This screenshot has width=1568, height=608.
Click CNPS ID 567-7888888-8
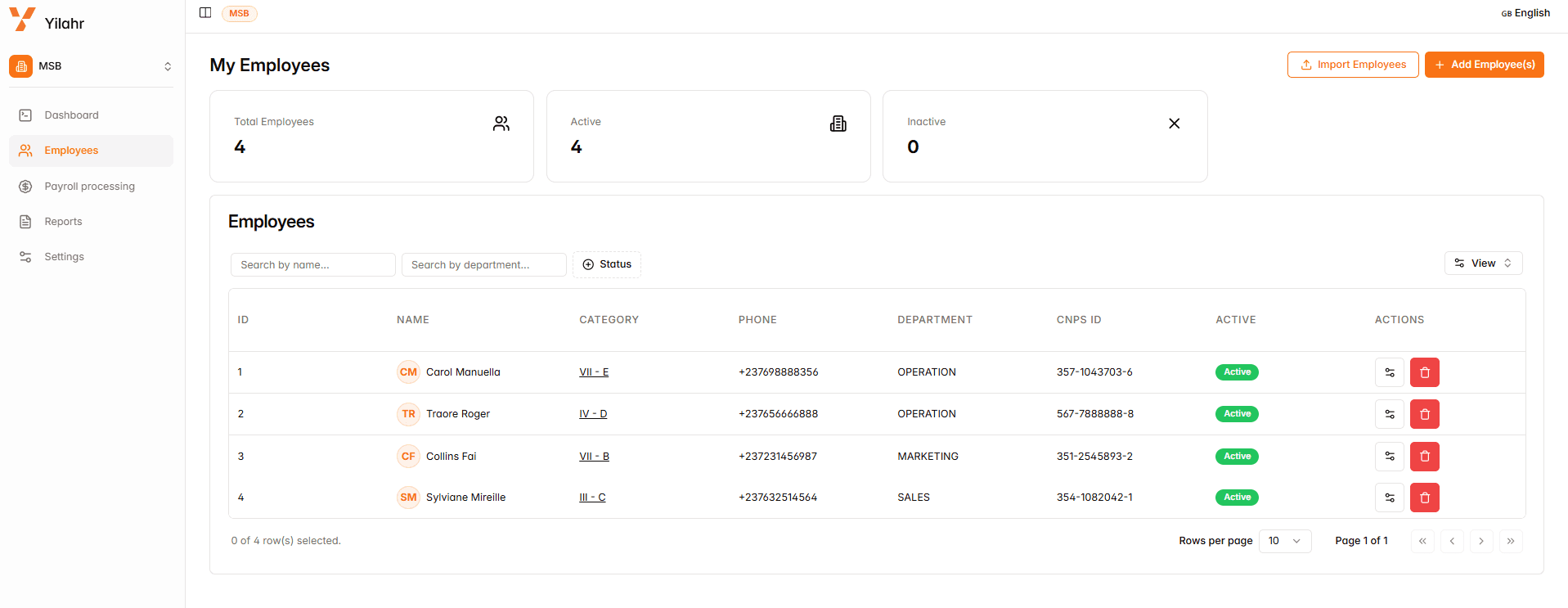(1095, 414)
